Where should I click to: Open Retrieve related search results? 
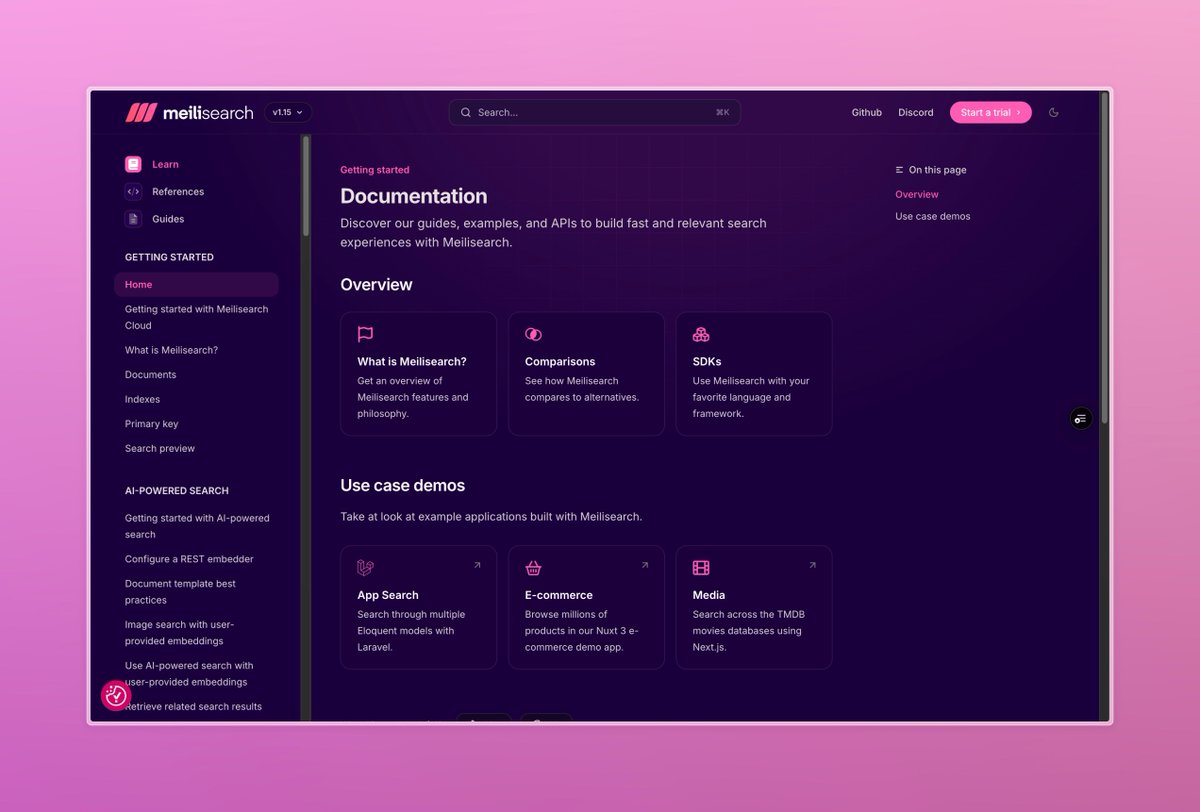(193, 707)
